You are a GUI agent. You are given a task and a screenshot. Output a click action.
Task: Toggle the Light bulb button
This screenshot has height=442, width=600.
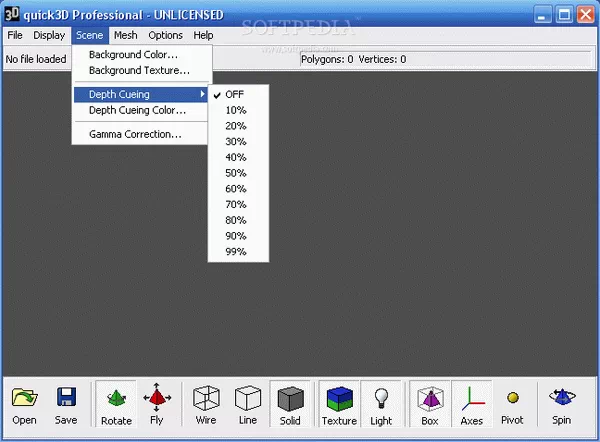point(381,404)
